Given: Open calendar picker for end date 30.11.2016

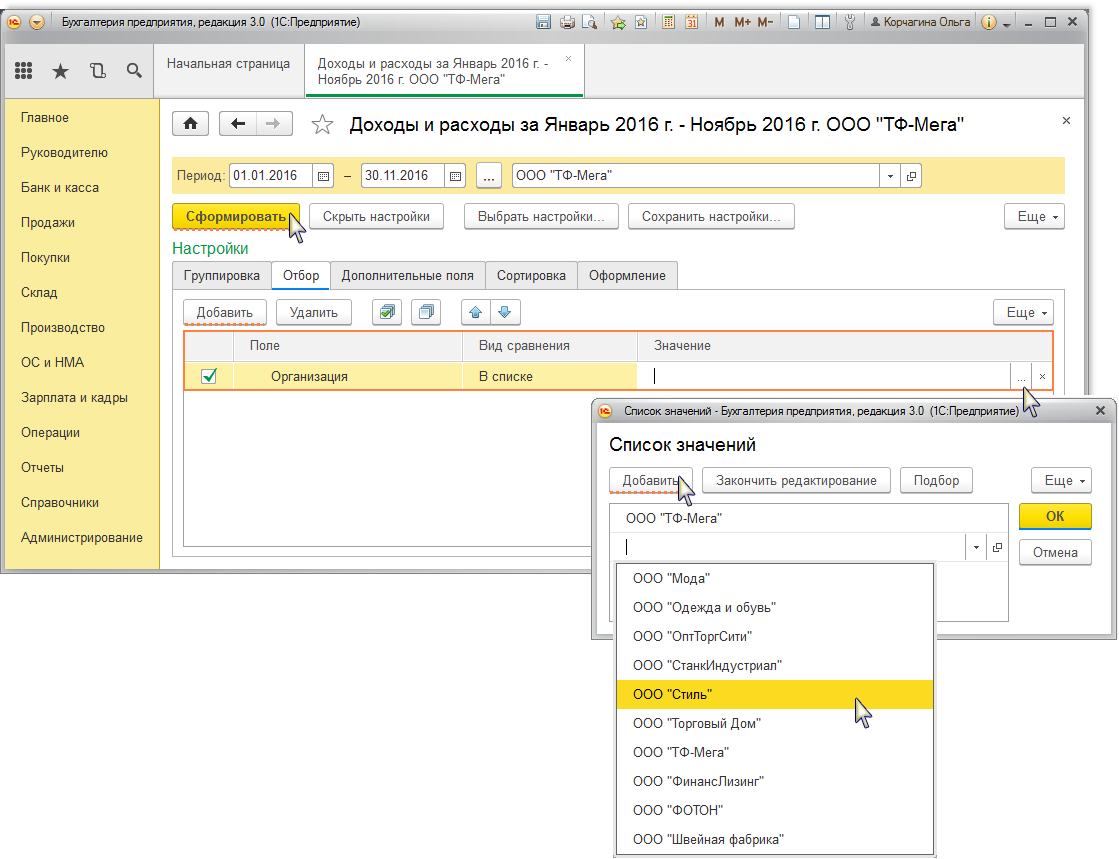Looking at the screenshot, I should (x=455, y=176).
